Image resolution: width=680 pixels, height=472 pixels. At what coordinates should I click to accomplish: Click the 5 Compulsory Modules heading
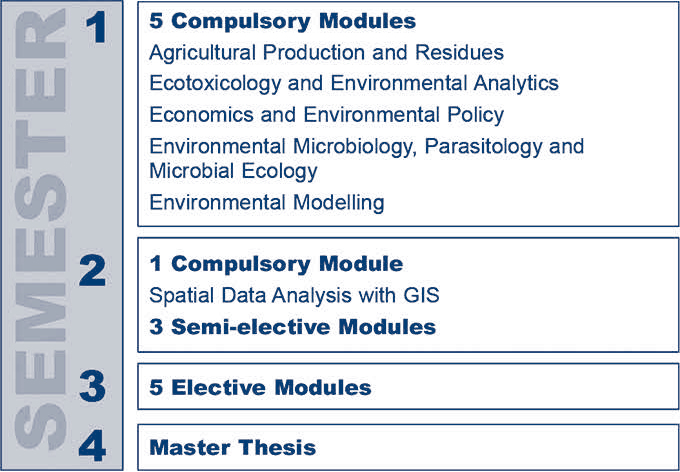coord(282,21)
